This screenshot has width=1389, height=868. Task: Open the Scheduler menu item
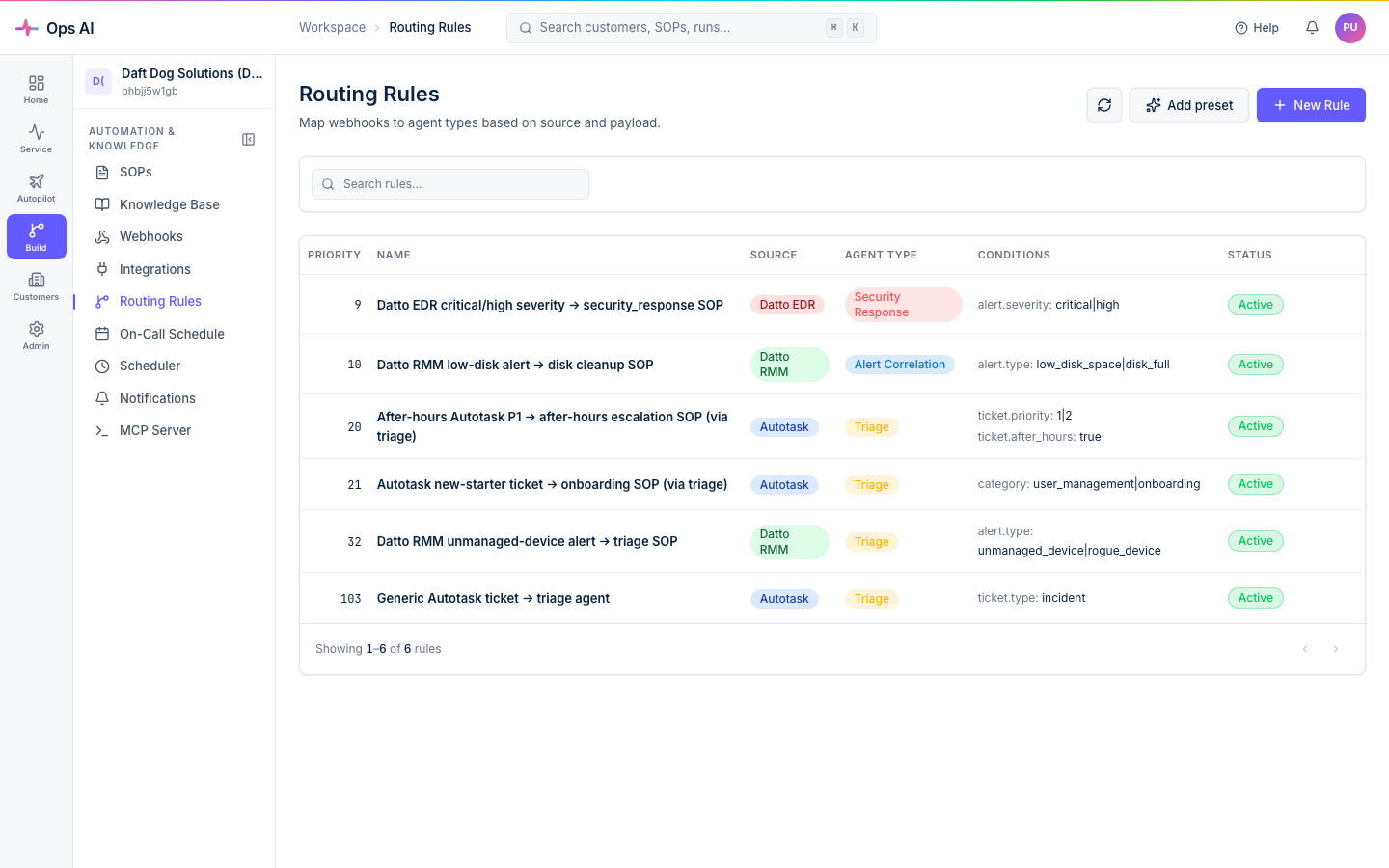point(174,366)
